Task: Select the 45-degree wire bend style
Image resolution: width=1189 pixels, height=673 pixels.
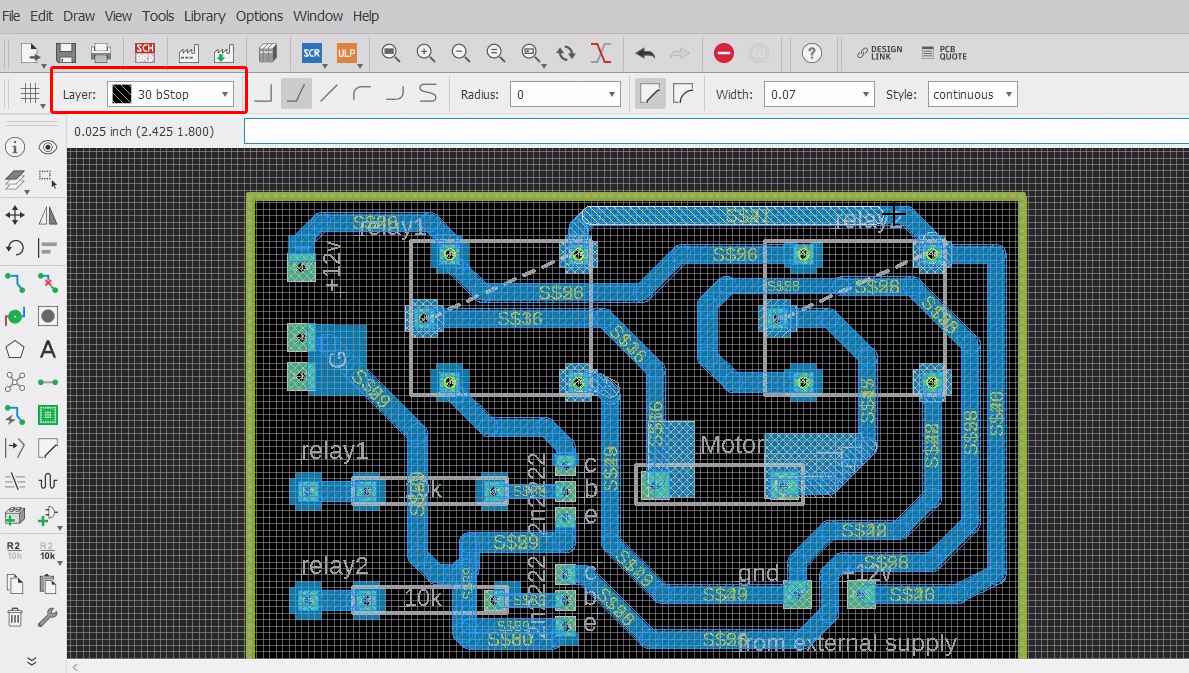Action: [x=296, y=94]
